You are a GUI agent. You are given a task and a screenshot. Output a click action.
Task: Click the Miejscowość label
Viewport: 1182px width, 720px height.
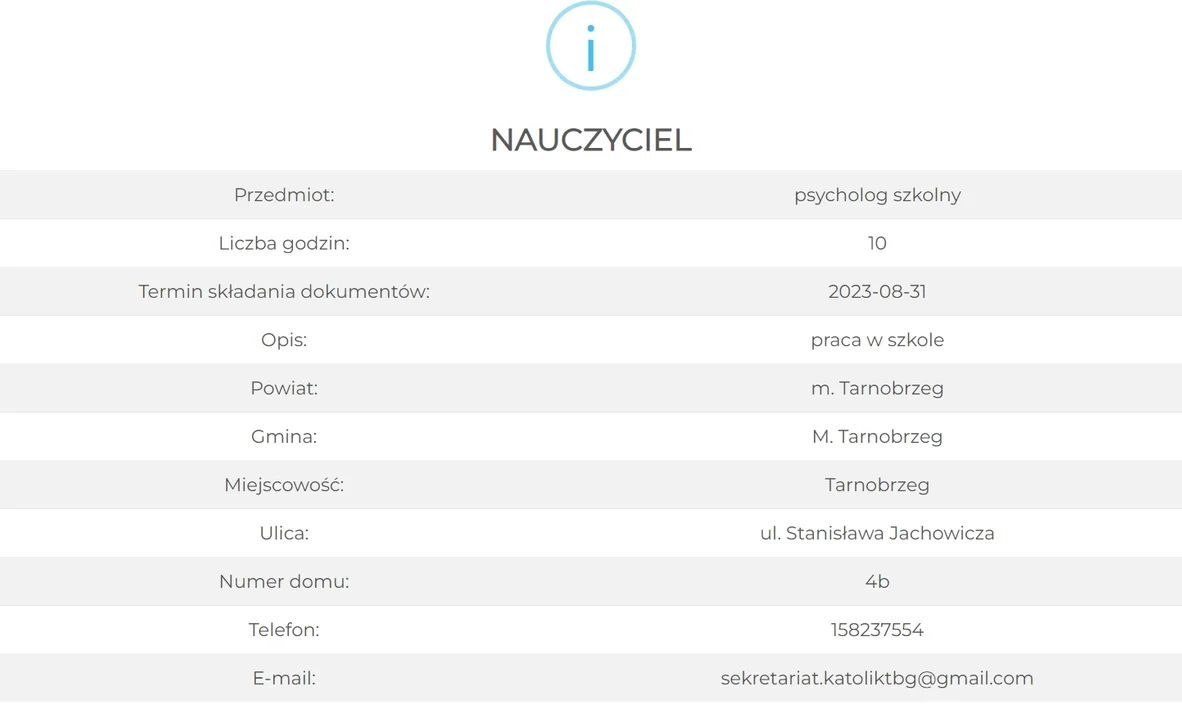pos(284,485)
